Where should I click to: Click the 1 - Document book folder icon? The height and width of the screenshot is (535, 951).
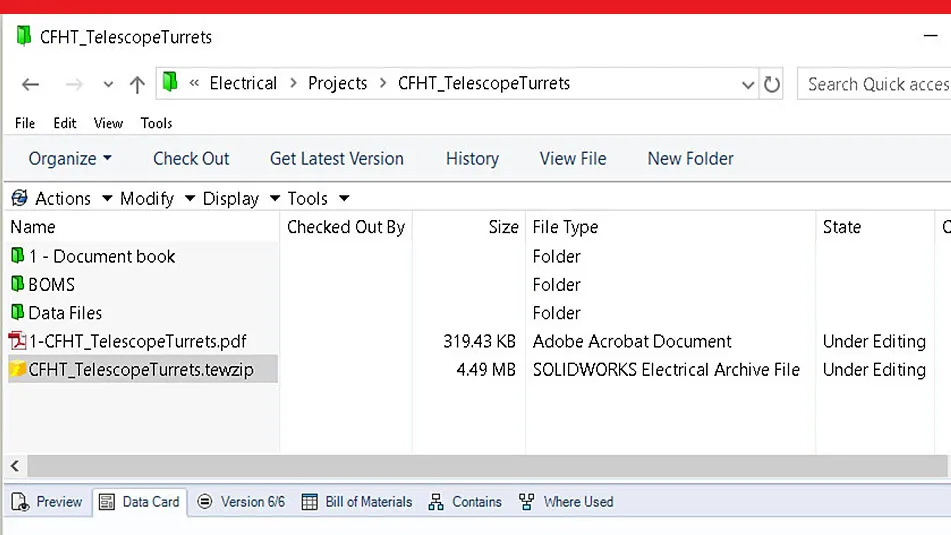(18, 255)
